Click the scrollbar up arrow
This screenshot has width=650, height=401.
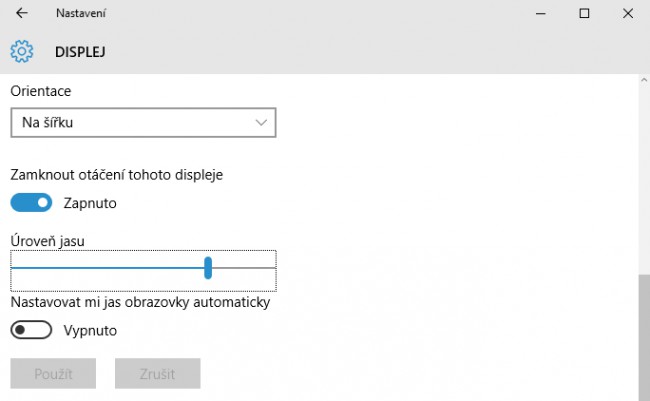644,80
